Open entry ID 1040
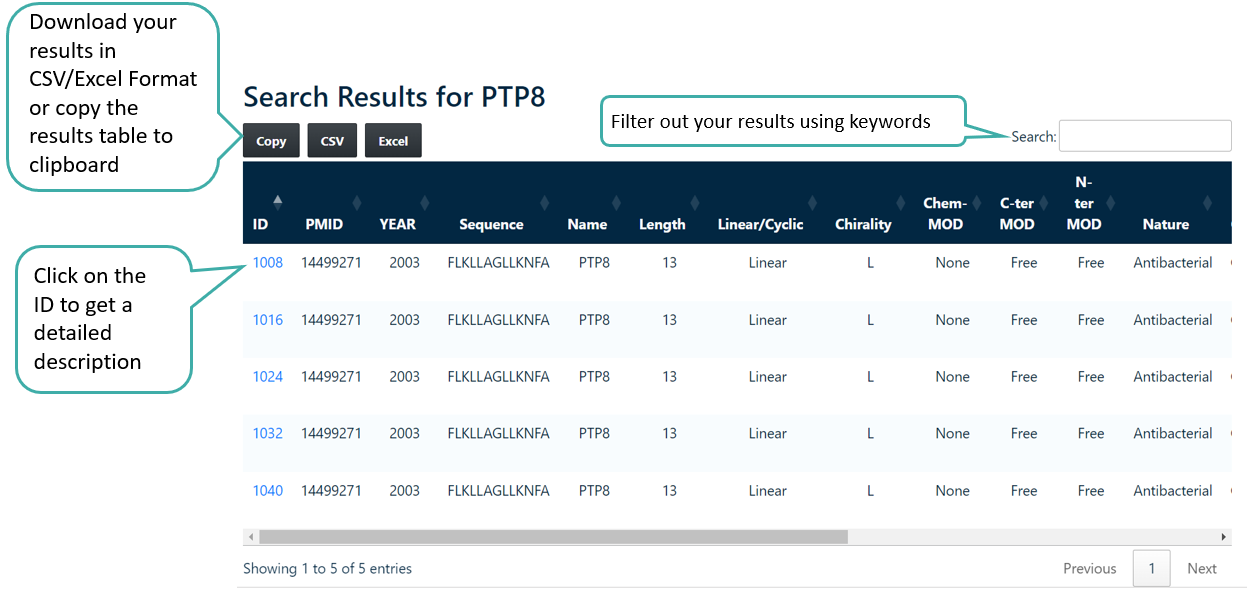The height and width of the screenshot is (598, 1258). (x=267, y=491)
